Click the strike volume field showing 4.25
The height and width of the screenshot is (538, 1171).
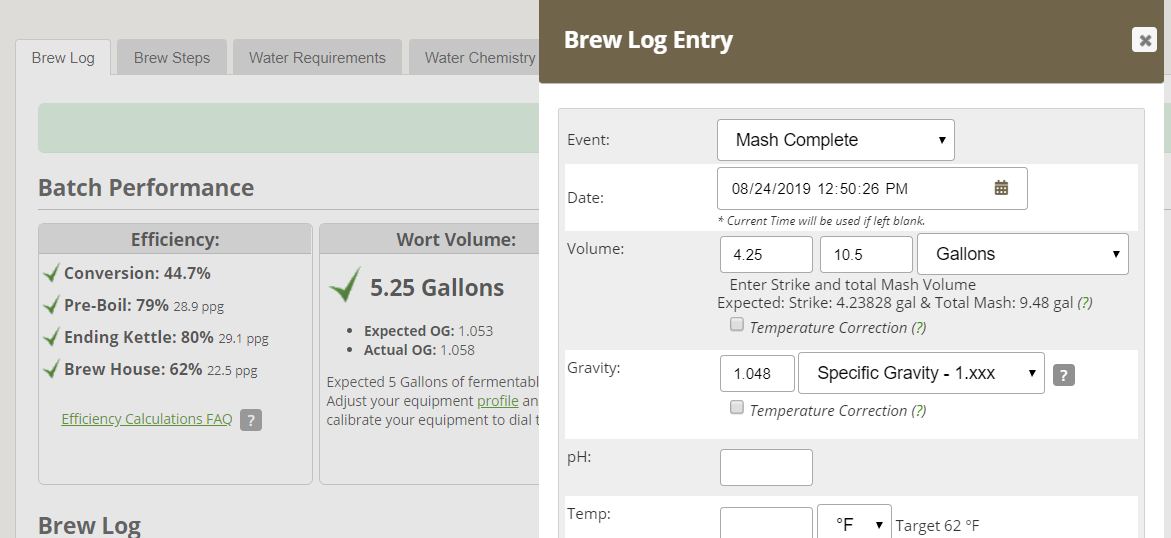tap(766, 255)
